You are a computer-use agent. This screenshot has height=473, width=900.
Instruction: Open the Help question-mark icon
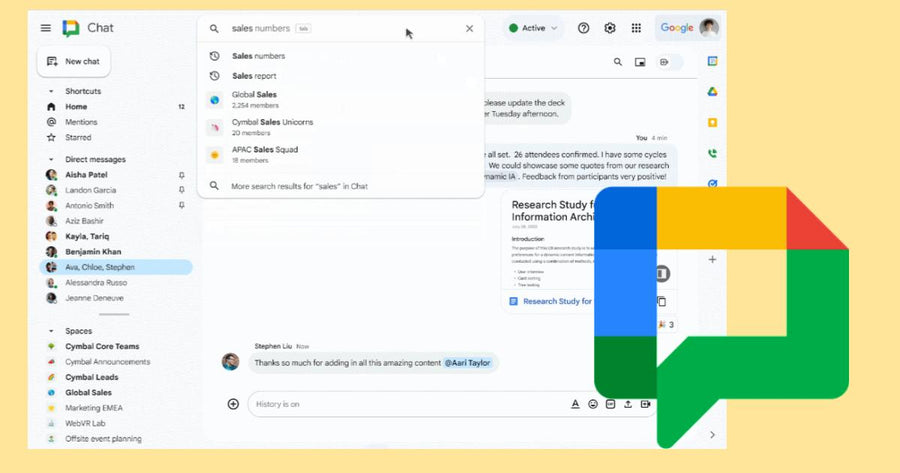(x=583, y=28)
